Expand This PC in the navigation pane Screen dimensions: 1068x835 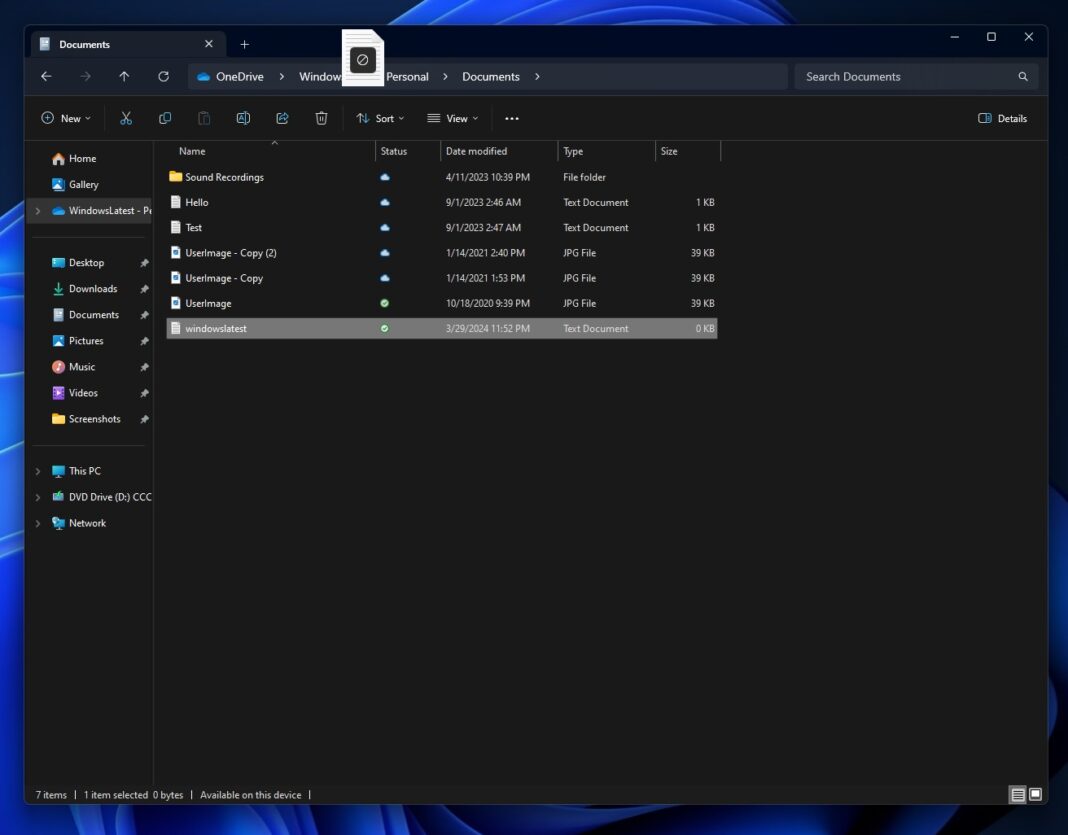pyautogui.click(x=38, y=471)
